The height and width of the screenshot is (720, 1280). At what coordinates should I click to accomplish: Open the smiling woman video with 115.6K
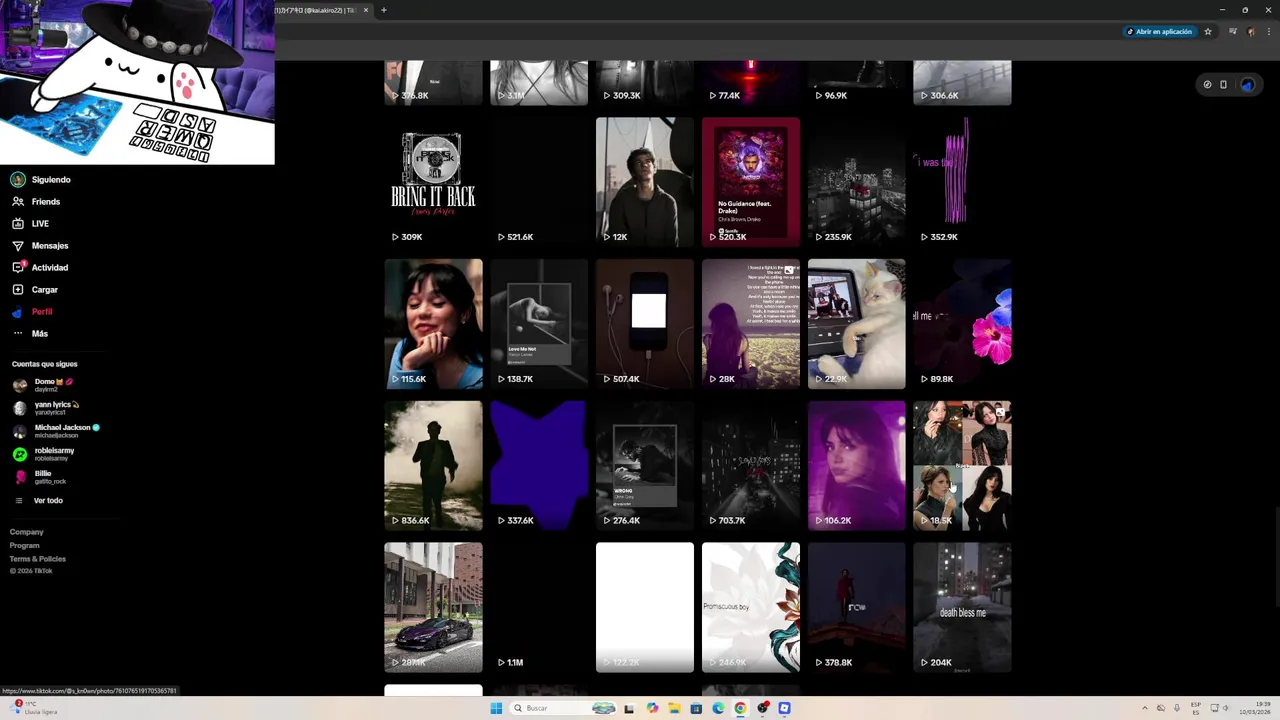[x=433, y=324]
